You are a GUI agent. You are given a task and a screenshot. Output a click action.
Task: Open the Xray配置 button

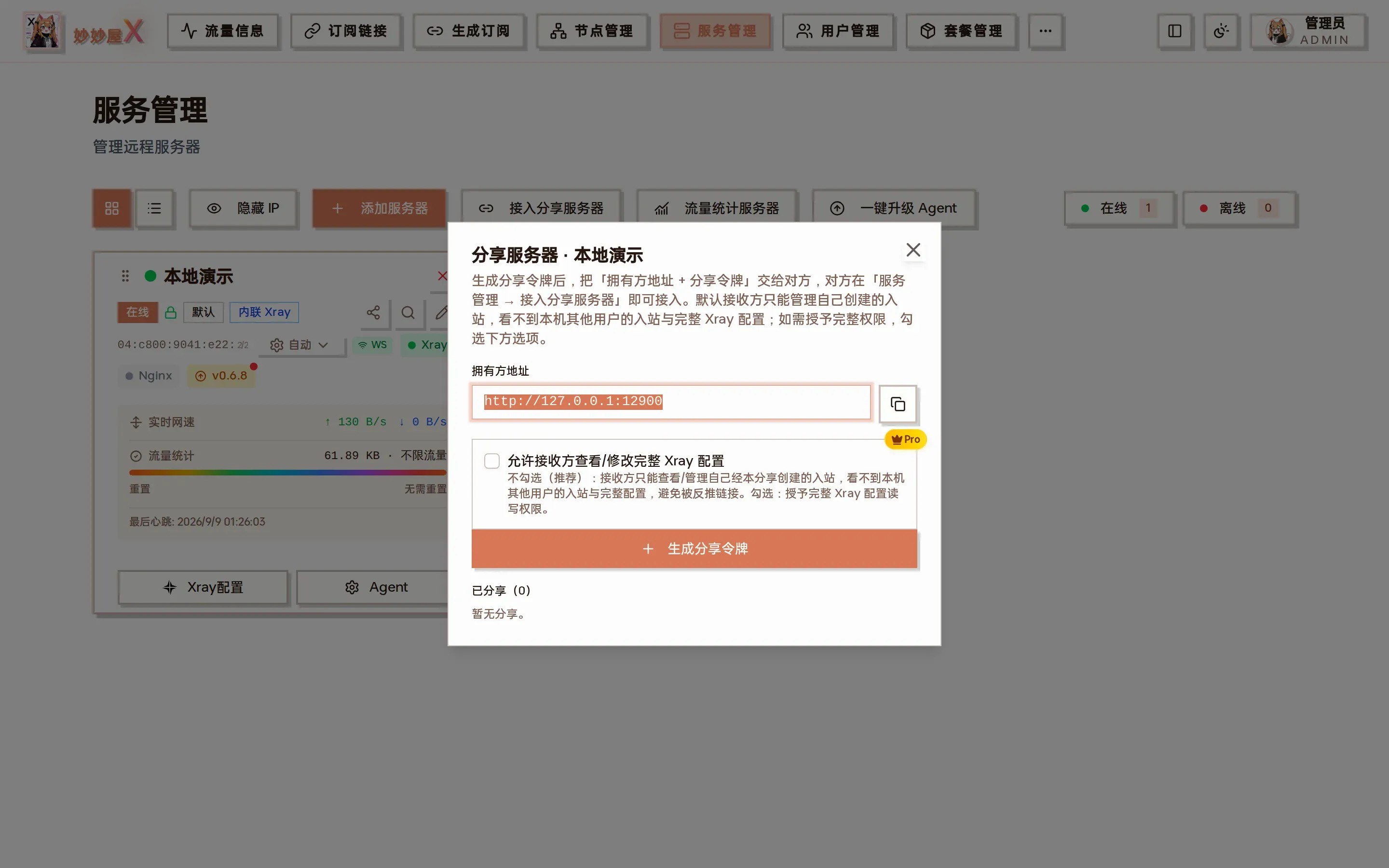click(203, 587)
